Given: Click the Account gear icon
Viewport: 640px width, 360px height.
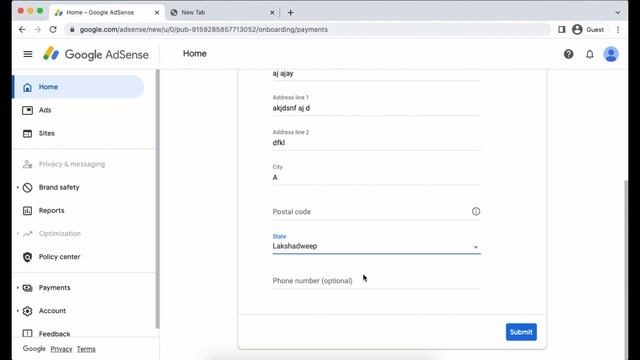Looking at the screenshot, I should (27, 311).
